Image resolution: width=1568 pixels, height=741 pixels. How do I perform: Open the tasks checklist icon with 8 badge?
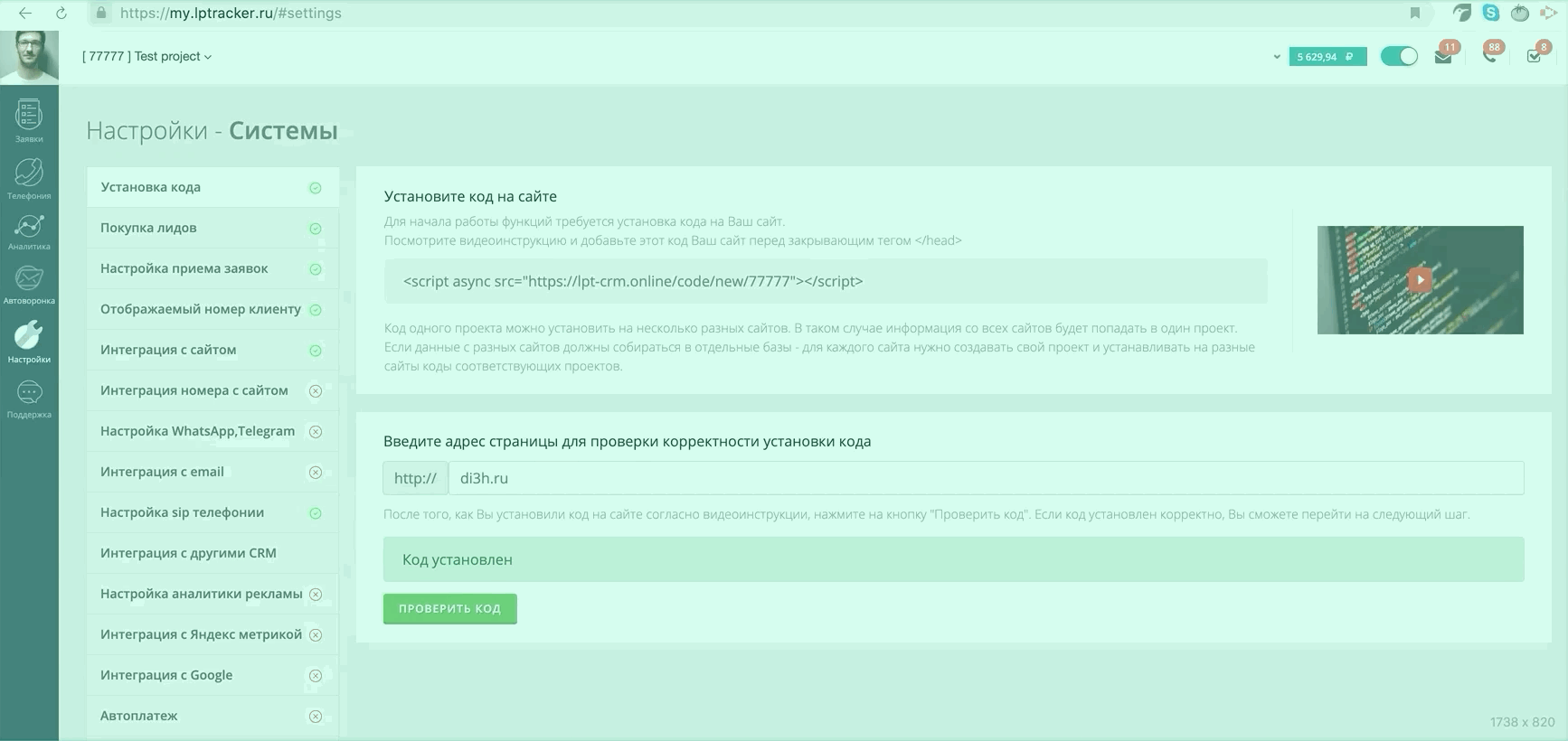[x=1535, y=55]
